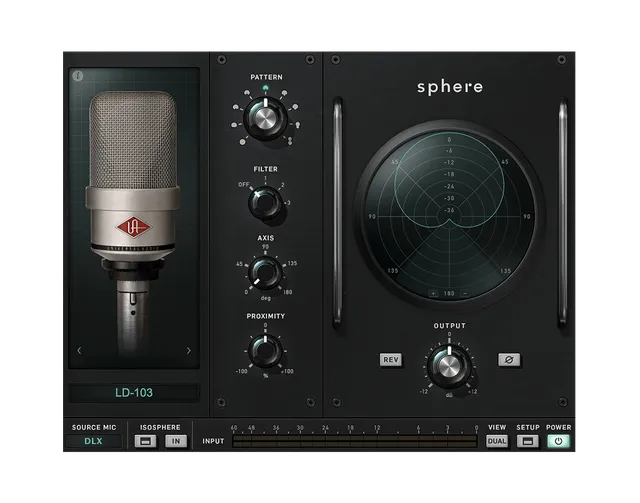This screenshot has width=640, height=503.
Task: Open the LD-103 mic model selector
Action: tap(134, 393)
